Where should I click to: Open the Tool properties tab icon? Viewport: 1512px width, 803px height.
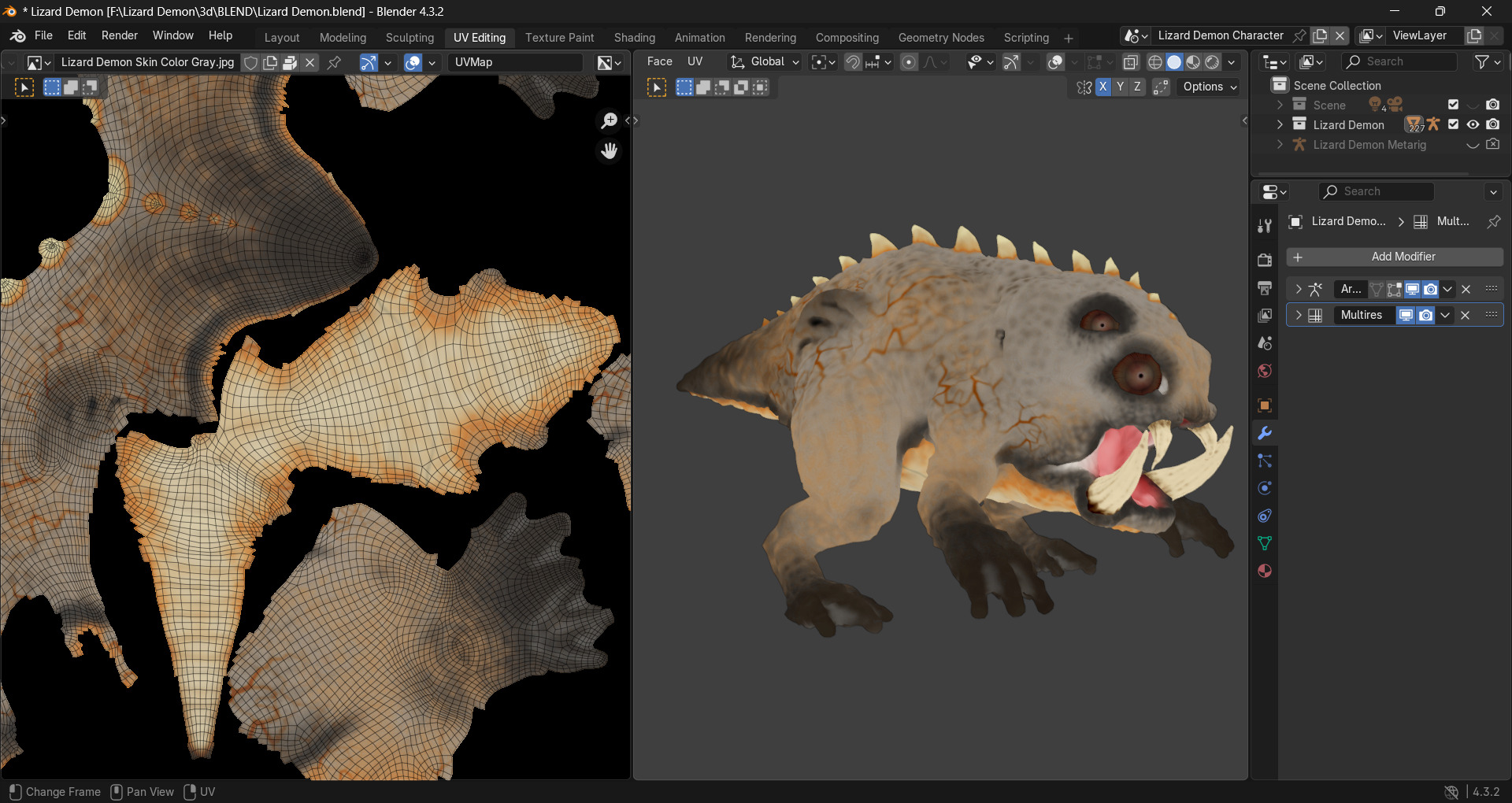click(x=1265, y=226)
